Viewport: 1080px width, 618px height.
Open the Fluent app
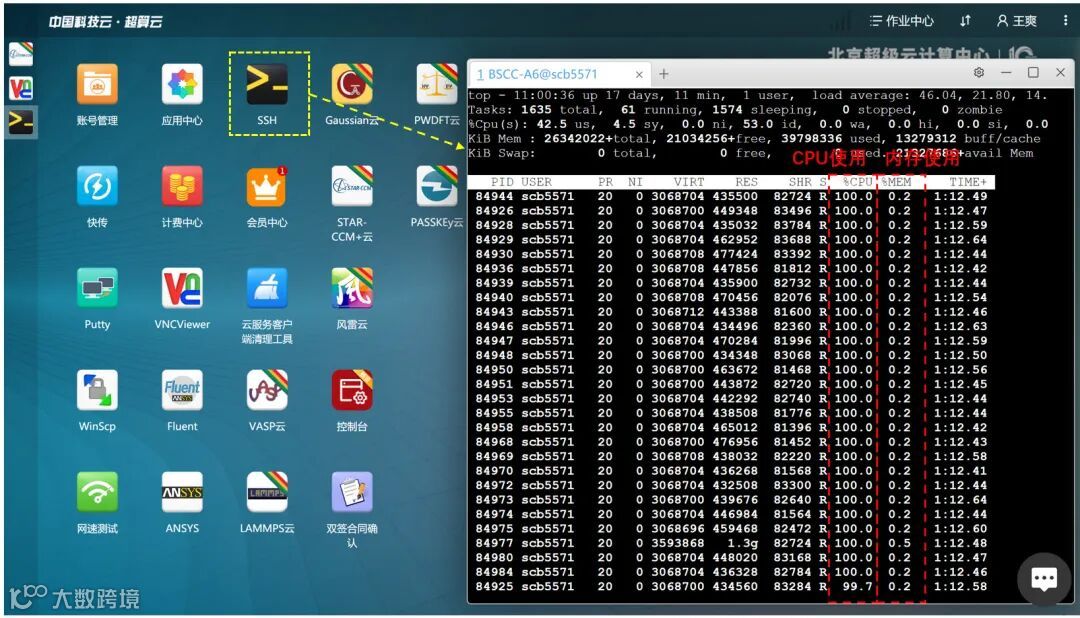182,390
